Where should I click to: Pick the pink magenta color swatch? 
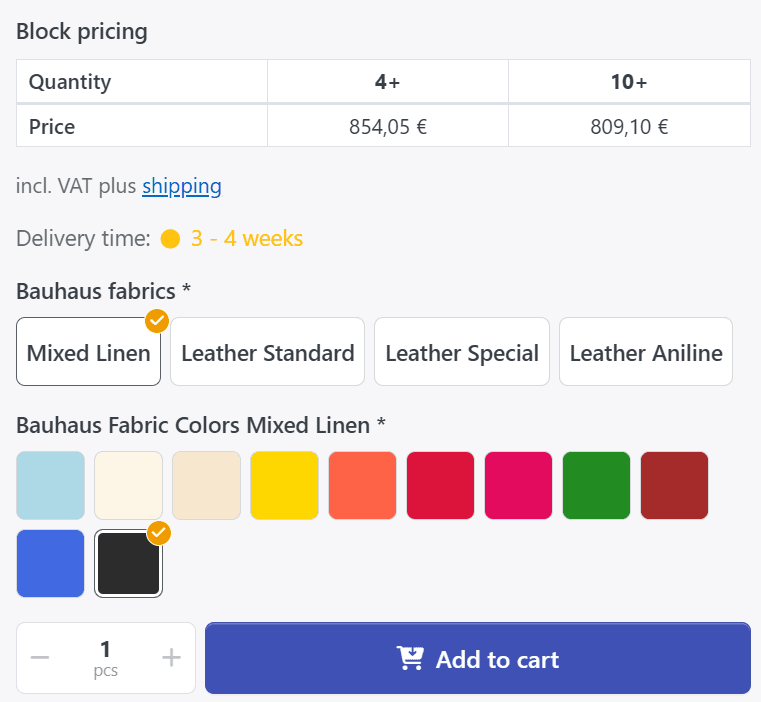(x=519, y=486)
